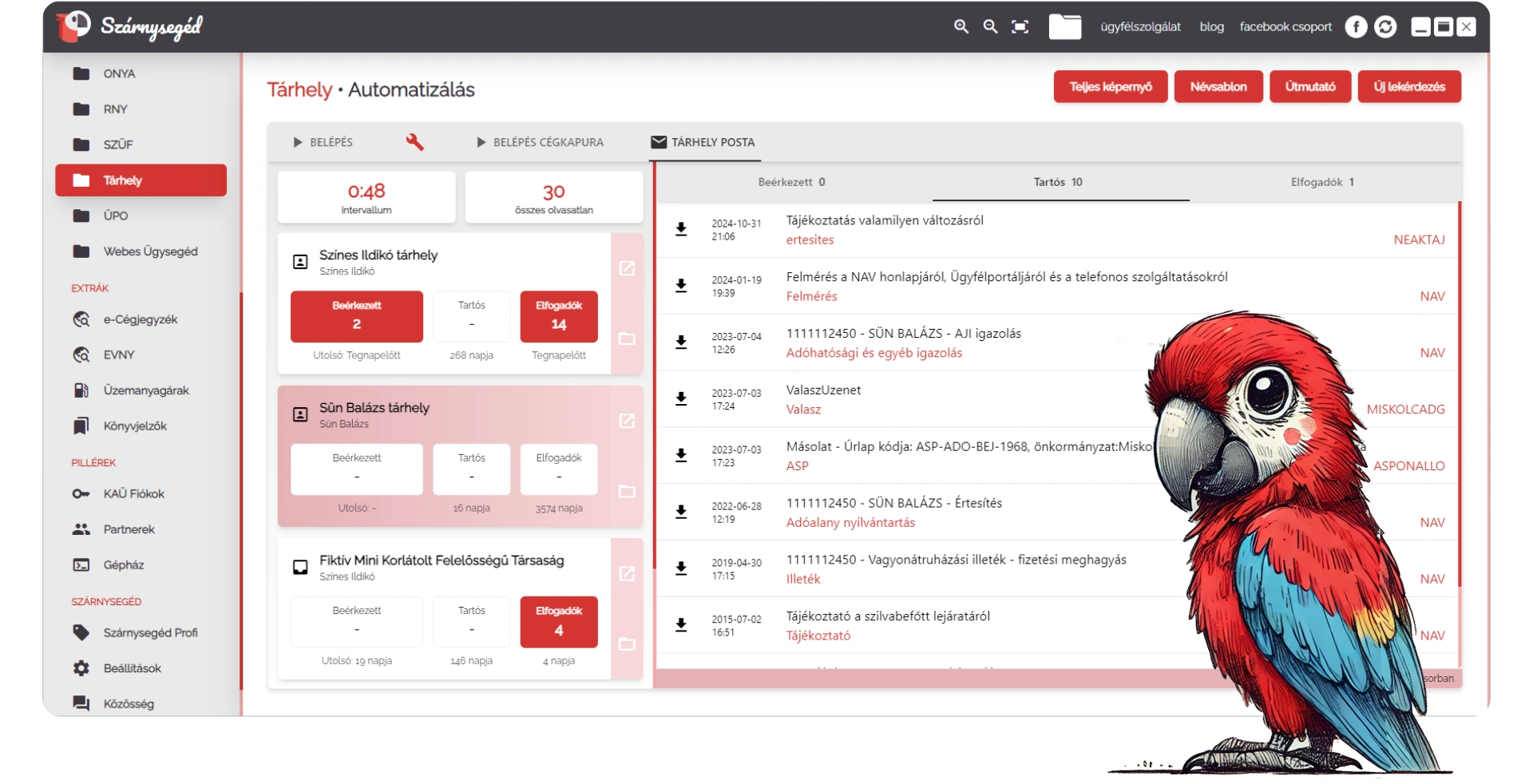Switch to the Beérkezett 0 tab
The width and height of the screenshot is (1533, 784).
click(x=791, y=182)
